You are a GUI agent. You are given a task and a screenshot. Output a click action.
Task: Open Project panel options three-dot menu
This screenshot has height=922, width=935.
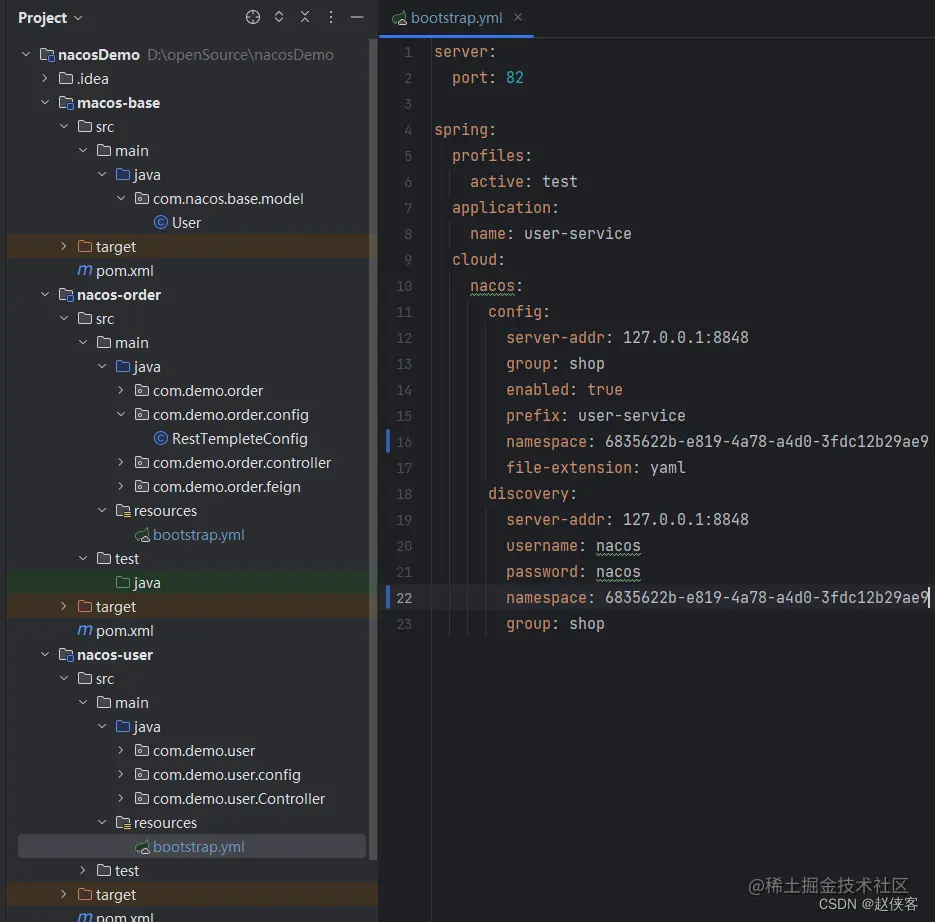pos(331,17)
